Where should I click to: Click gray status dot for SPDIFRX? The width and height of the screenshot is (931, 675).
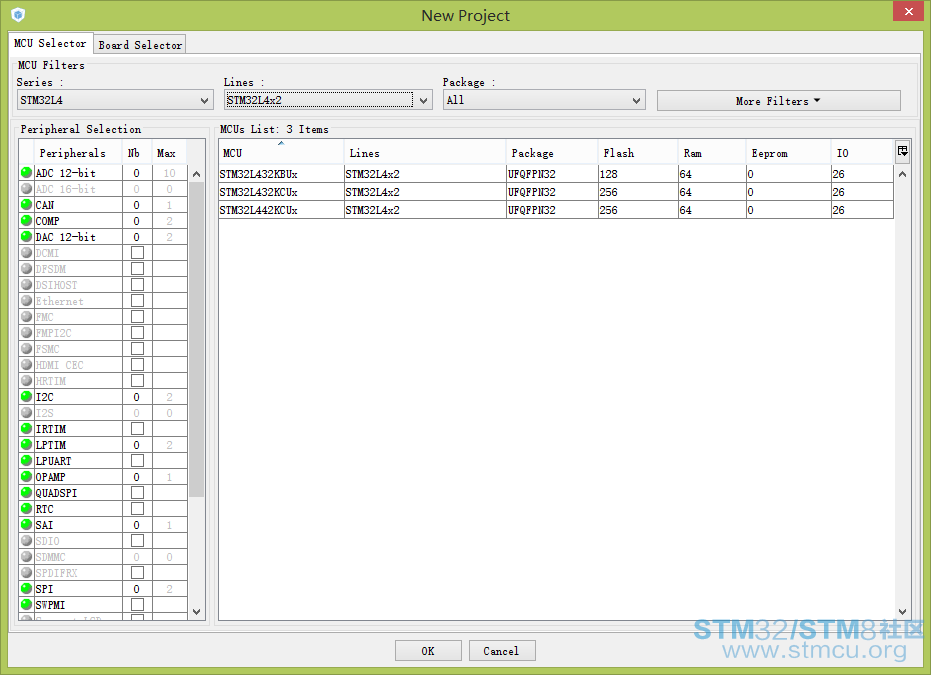(x=26, y=573)
